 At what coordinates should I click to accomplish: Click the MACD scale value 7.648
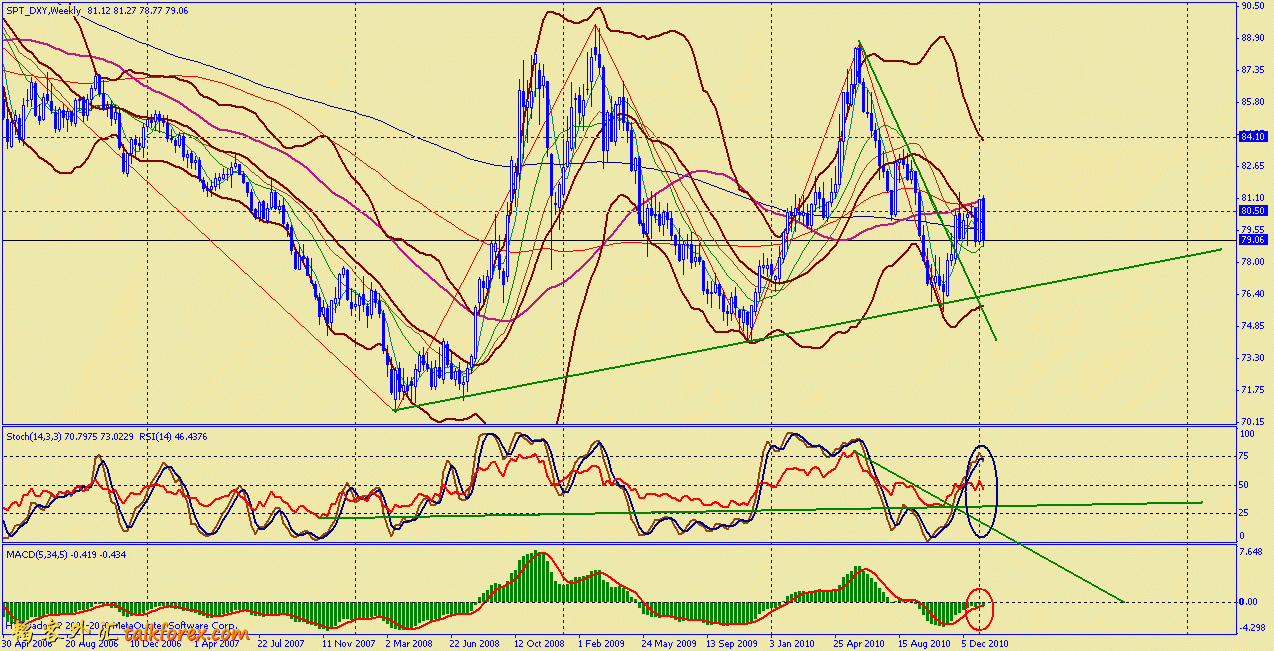tap(1253, 552)
